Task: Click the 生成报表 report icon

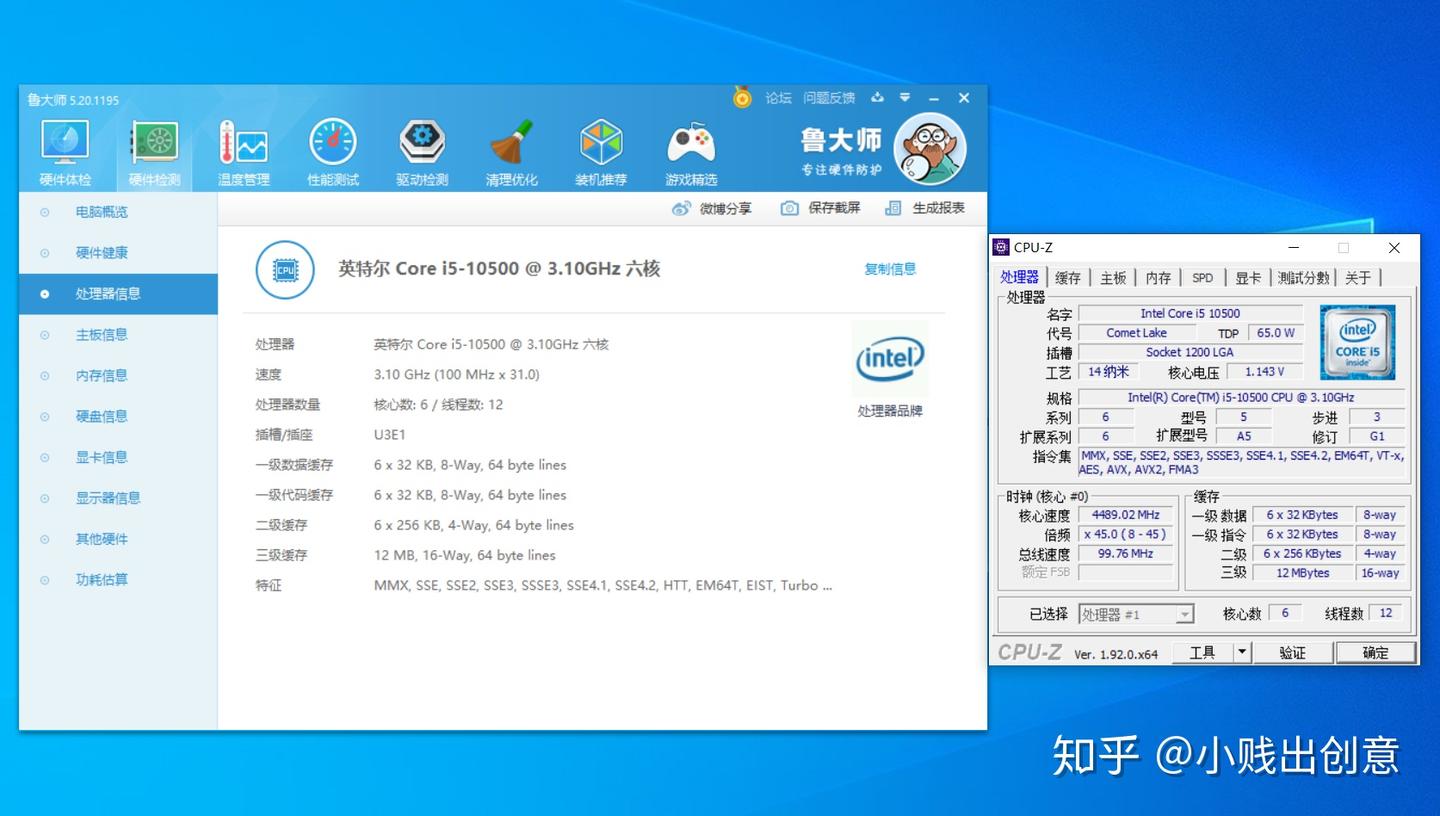Action: 893,208
